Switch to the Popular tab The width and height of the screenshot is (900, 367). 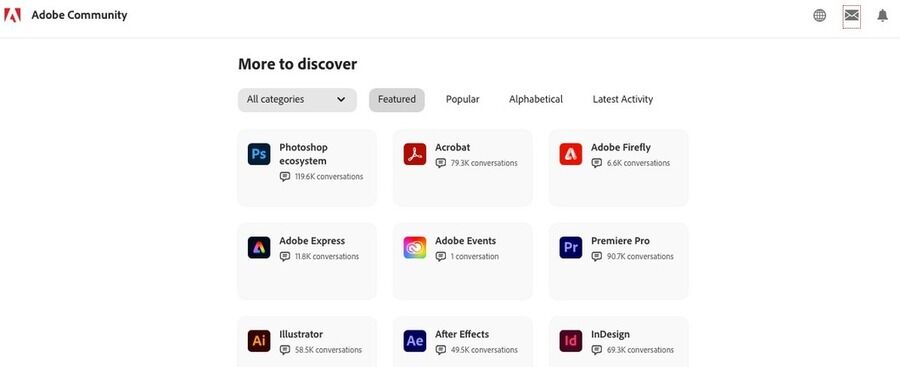463,99
